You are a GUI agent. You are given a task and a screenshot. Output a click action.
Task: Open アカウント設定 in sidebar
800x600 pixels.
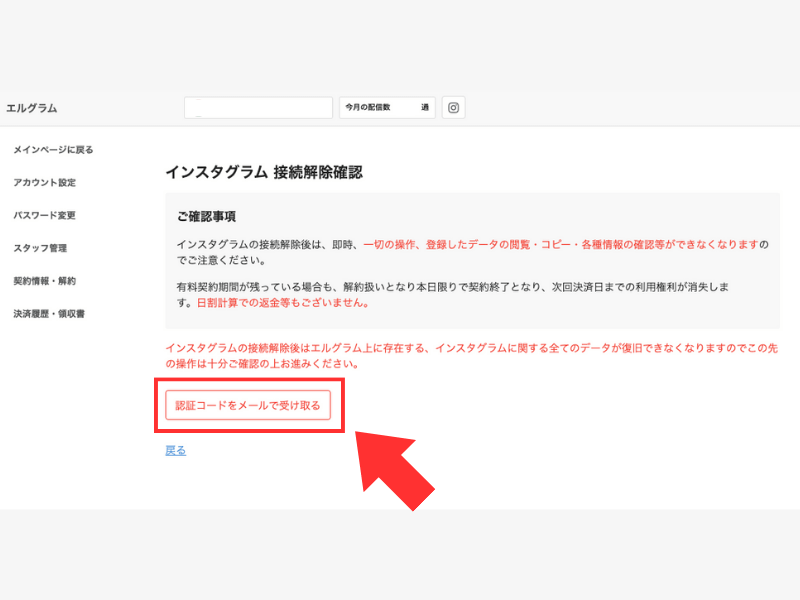[44, 182]
